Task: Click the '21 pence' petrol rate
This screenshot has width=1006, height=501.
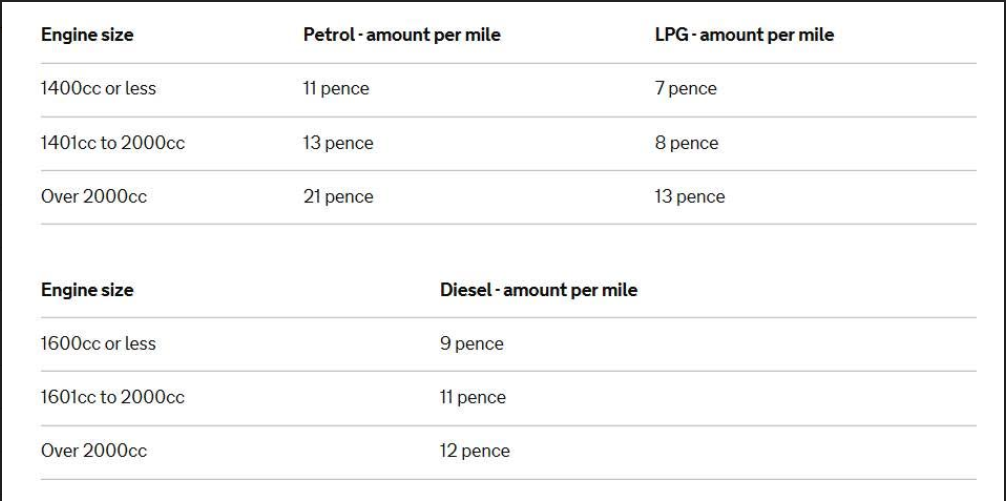Action: click(x=338, y=197)
